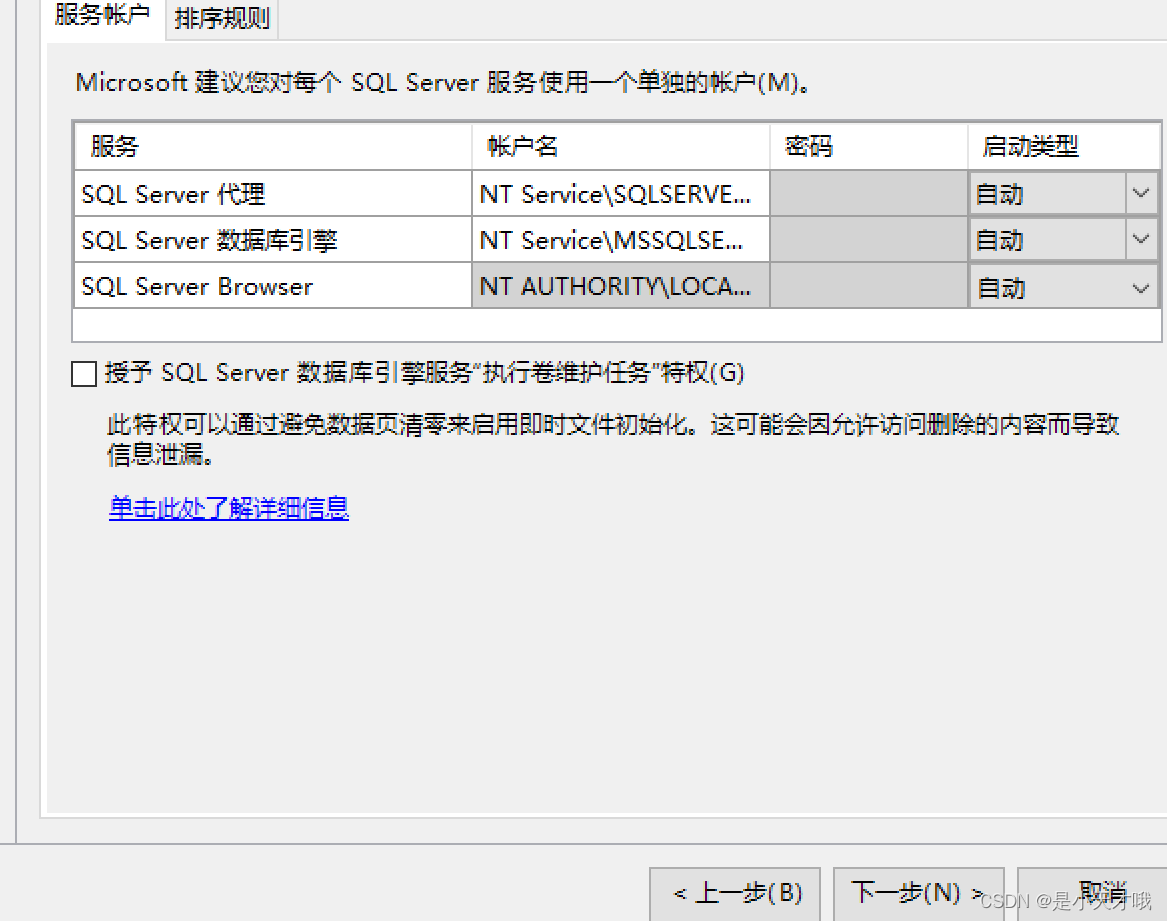Viewport: 1167px width, 921px height.
Task: Open the 单击此处了解详细信息 link
Action: (x=228, y=509)
